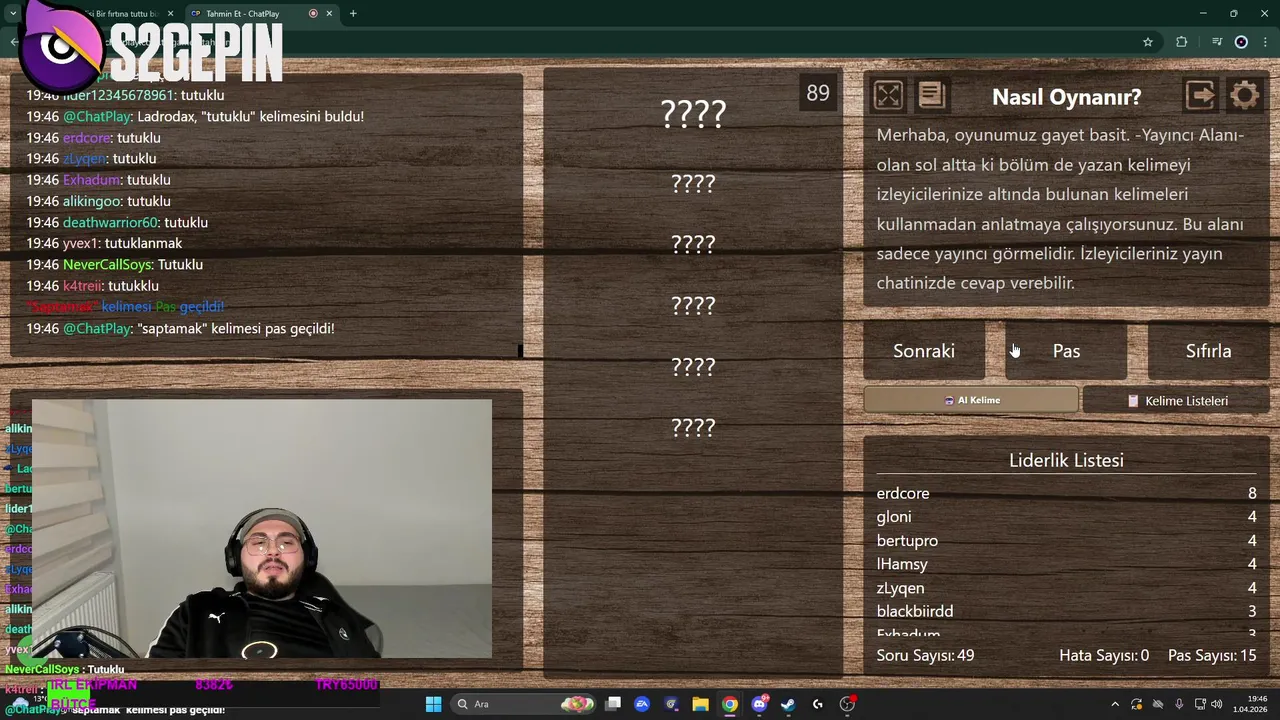Select gloni row in the leaderboard

click(x=1066, y=517)
